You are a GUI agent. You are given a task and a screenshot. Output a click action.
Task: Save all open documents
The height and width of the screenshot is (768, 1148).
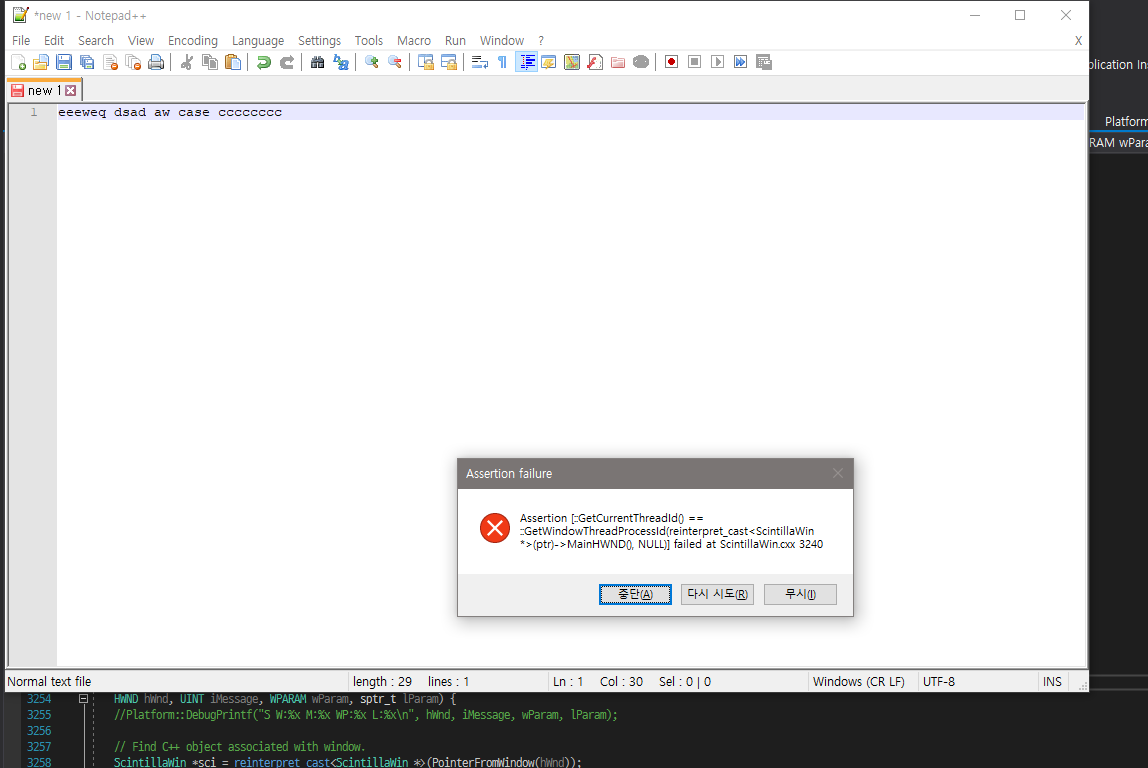(x=87, y=62)
